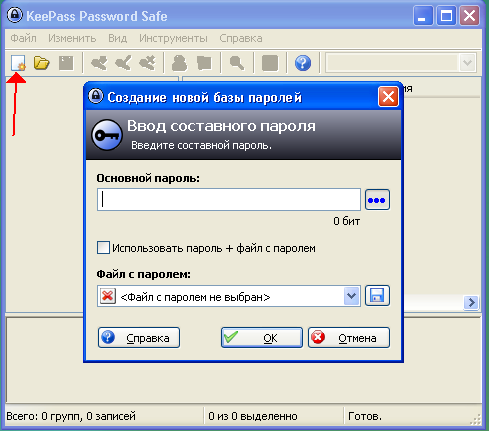Viewport: 489px width, 431px height.
Task: Open the Вид menu
Action: 117,38
